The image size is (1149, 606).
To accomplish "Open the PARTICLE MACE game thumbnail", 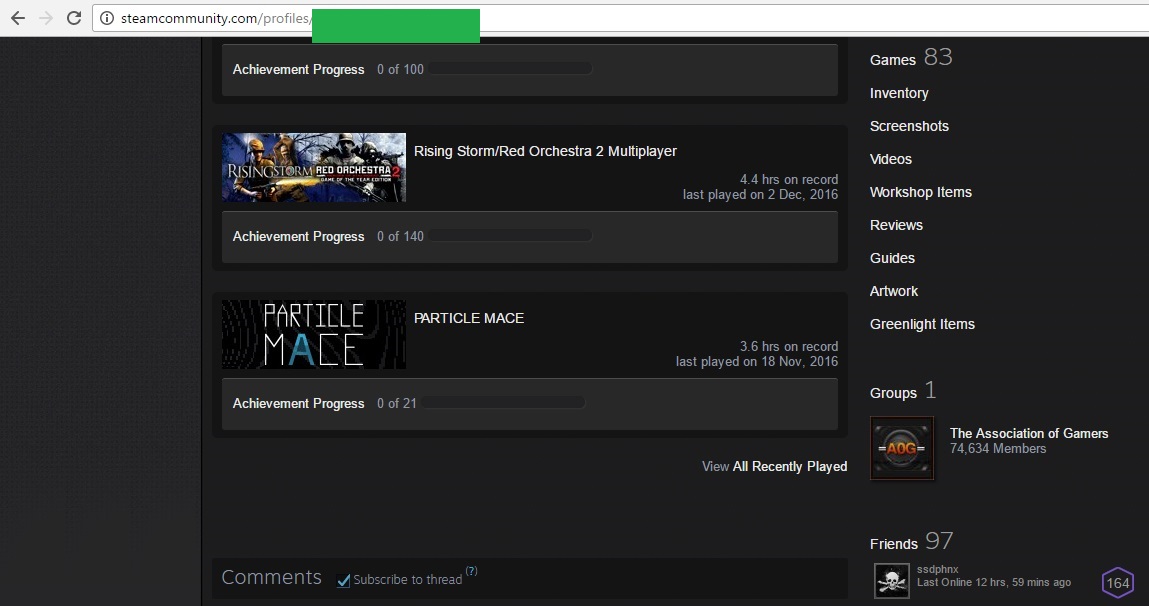I will tap(314, 335).
